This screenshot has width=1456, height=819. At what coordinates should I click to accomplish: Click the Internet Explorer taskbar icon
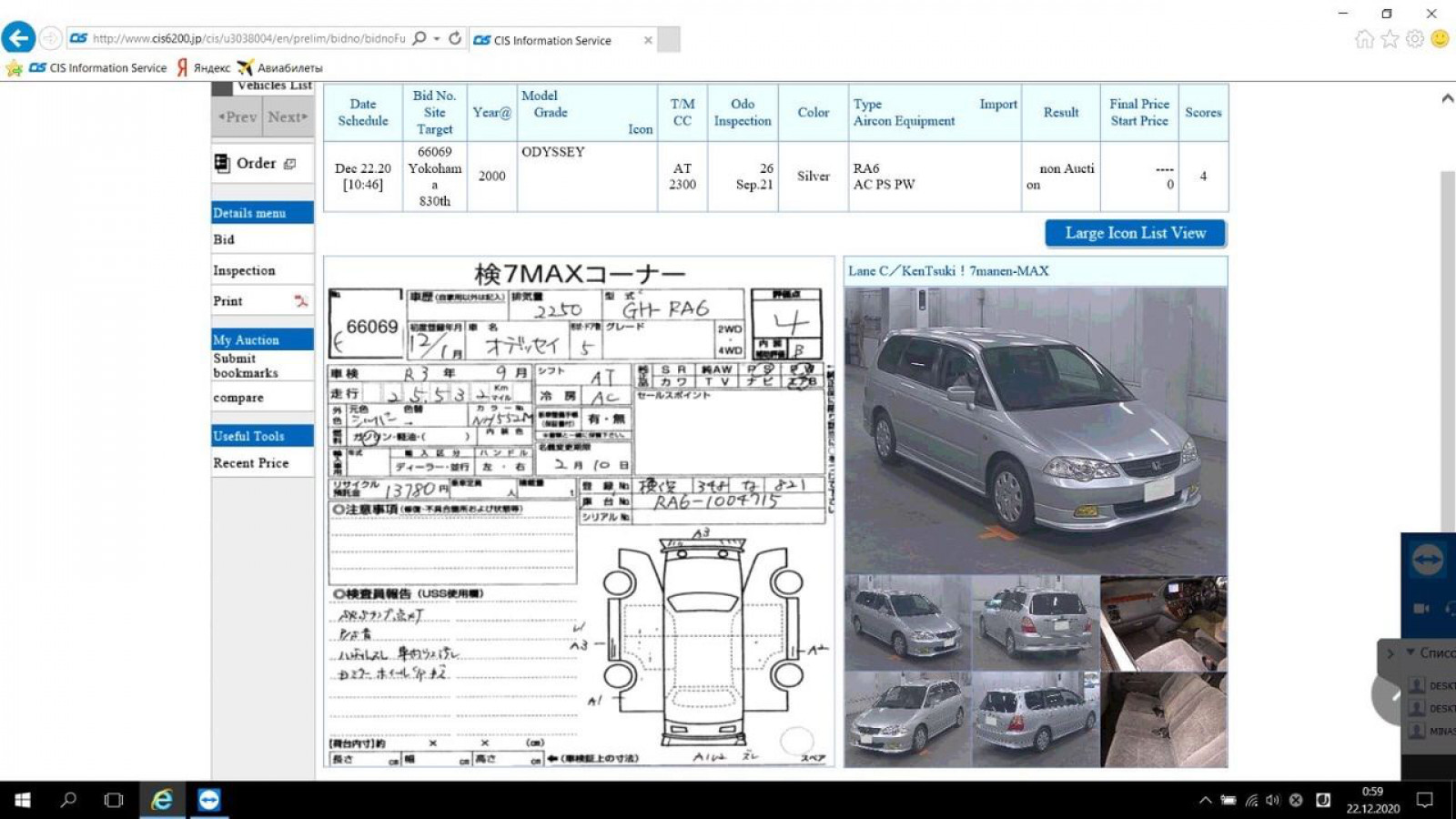(x=162, y=800)
